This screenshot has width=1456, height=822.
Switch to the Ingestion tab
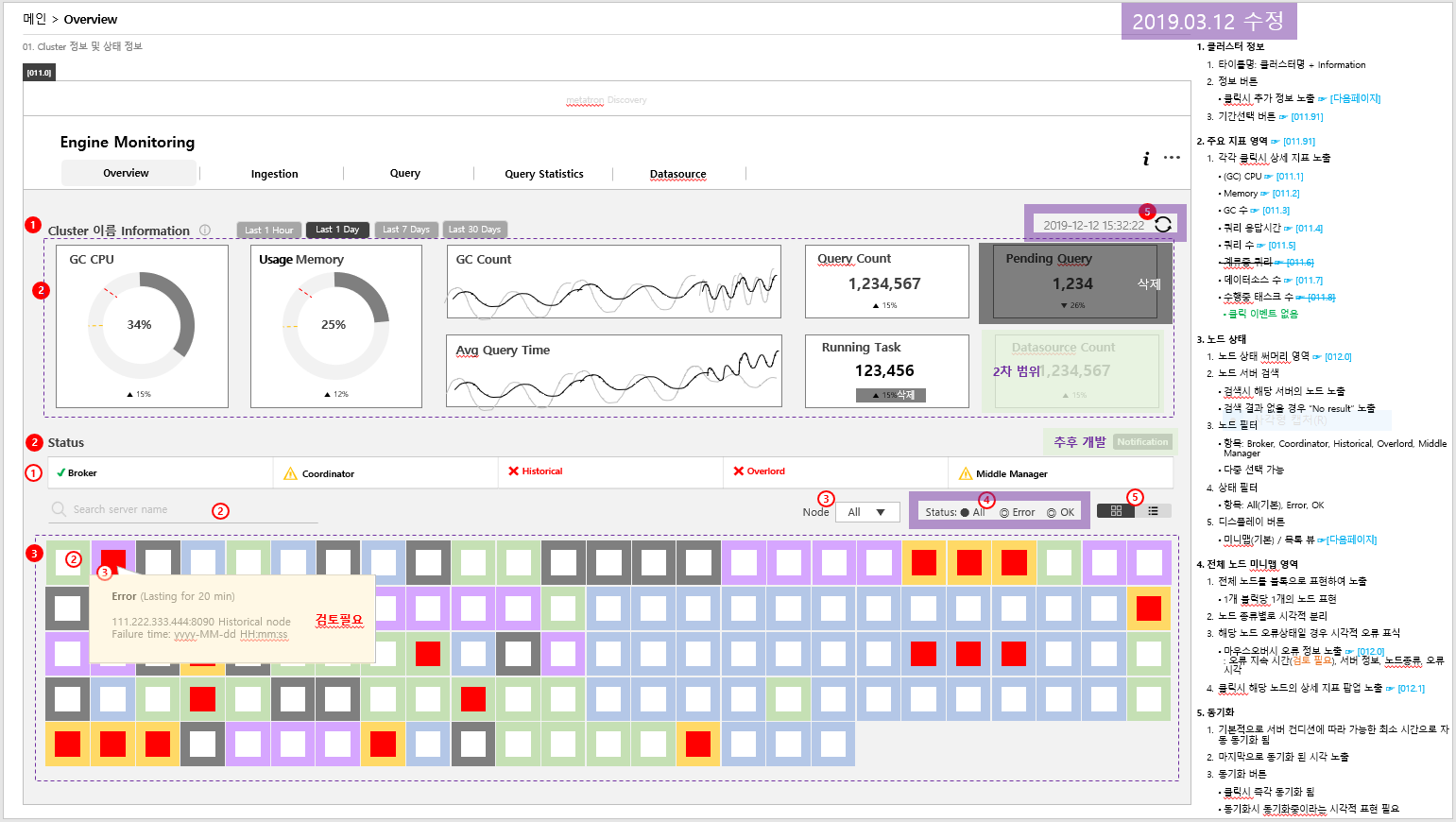pos(273,174)
